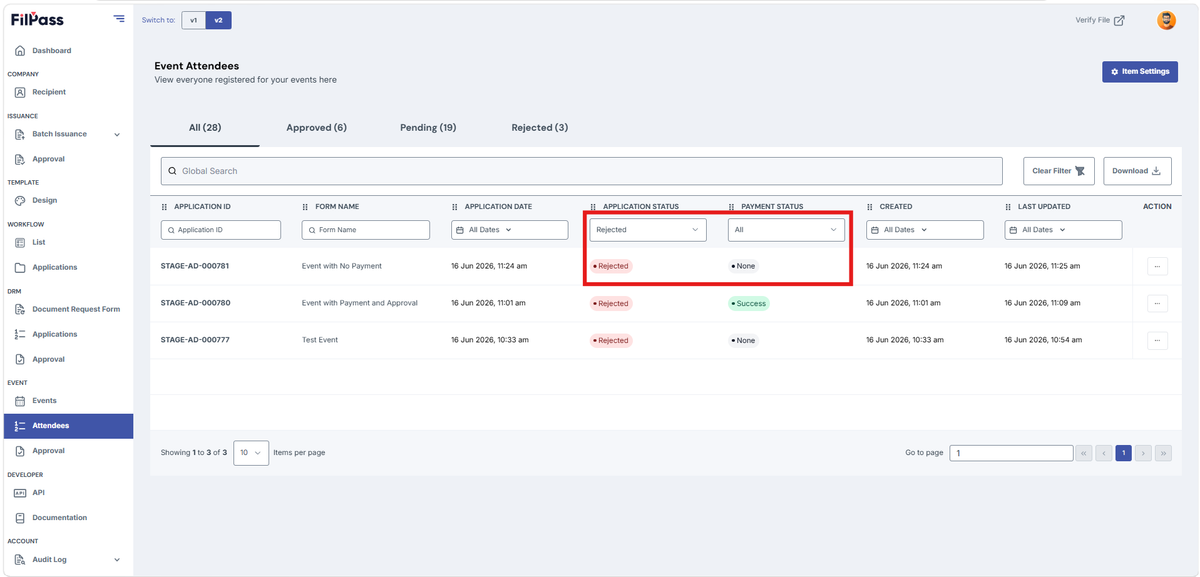Switch to version v1
Viewport: 1200px width, 577px height.
pos(194,20)
